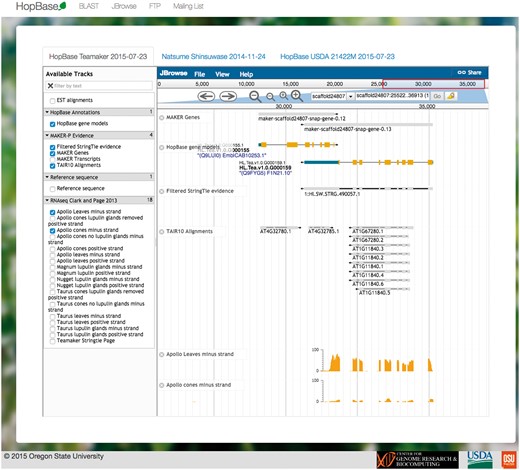The height and width of the screenshot is (470, 520).
Task: Open BLAST from top navigation
Action: coord(89,6)
